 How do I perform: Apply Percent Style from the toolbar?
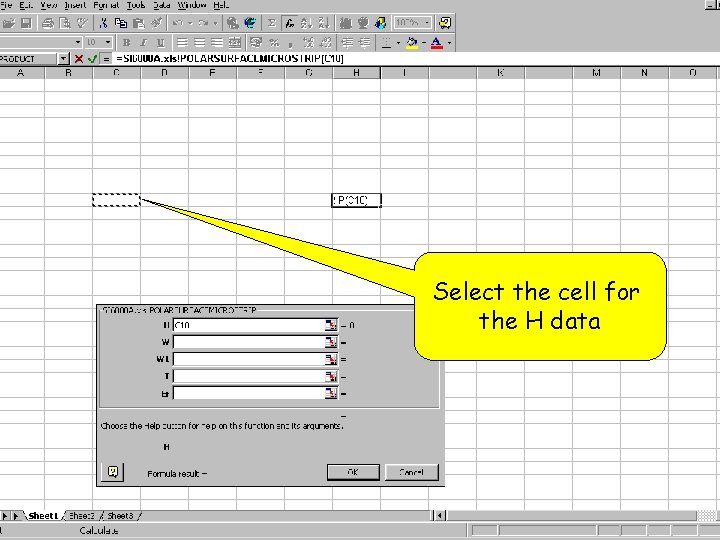[x=274, y=43]
